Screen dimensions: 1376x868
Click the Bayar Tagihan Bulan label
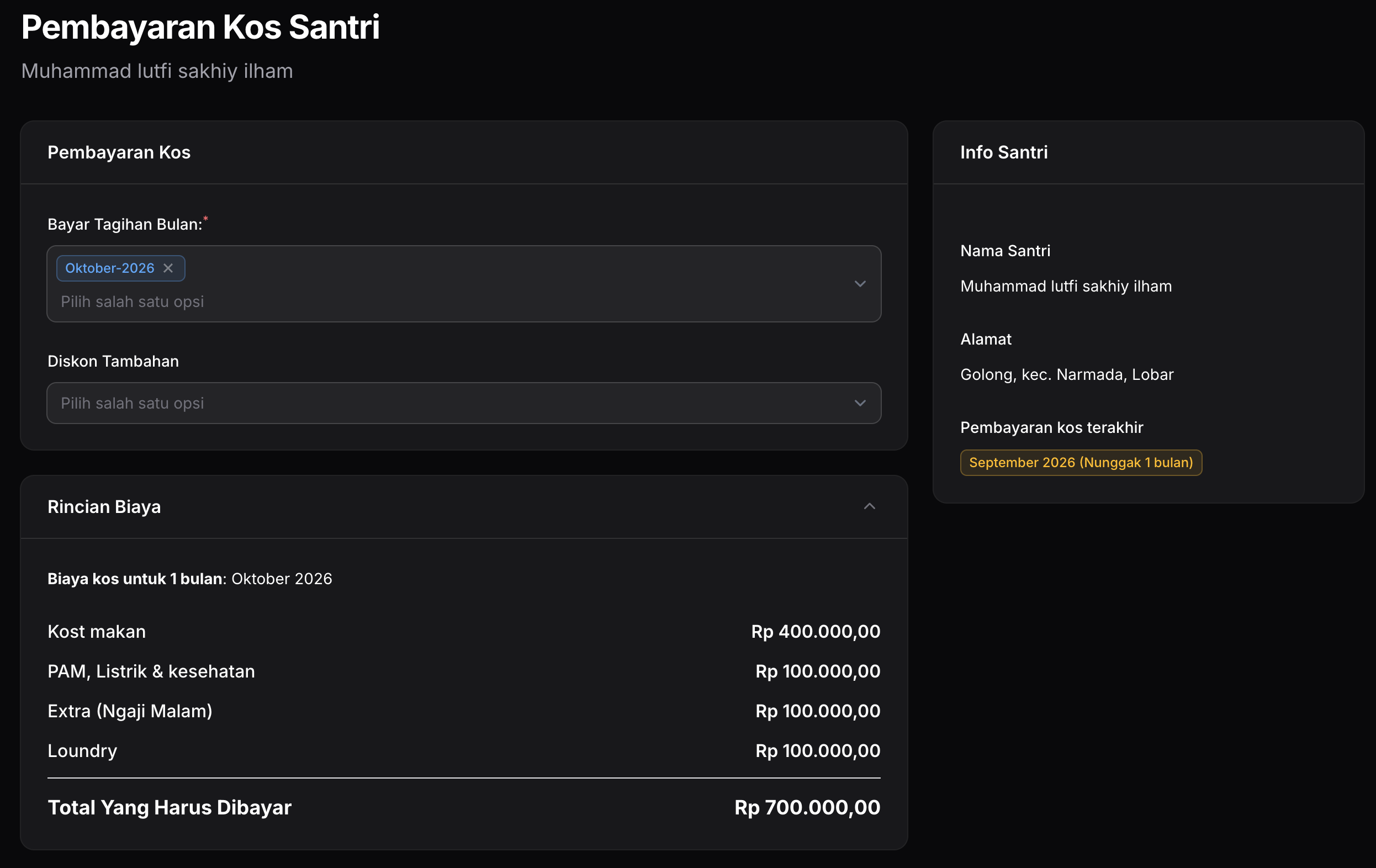(x=125, y=224)
